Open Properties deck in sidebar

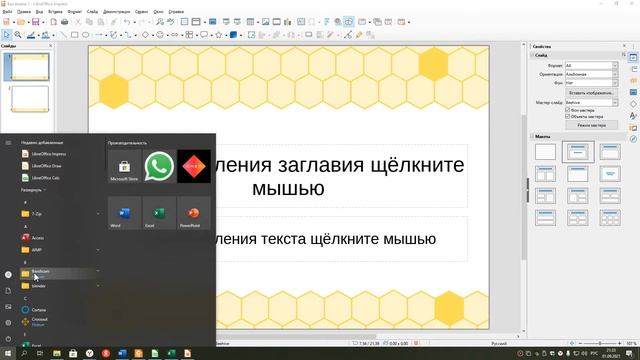pyautogui.click(x=633, y=58)
